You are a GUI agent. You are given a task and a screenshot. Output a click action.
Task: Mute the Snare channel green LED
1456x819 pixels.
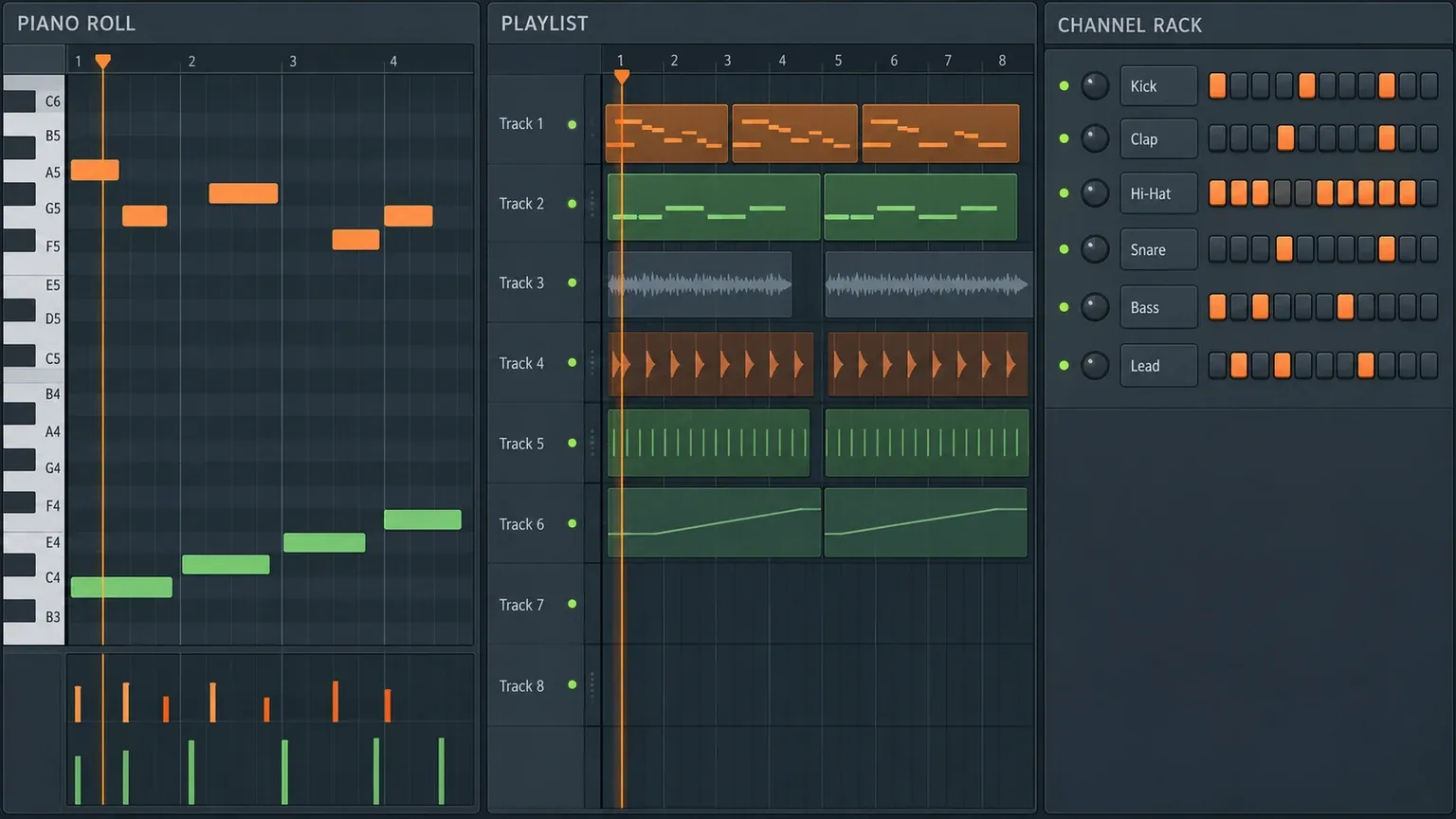(x=1064, y=249)
